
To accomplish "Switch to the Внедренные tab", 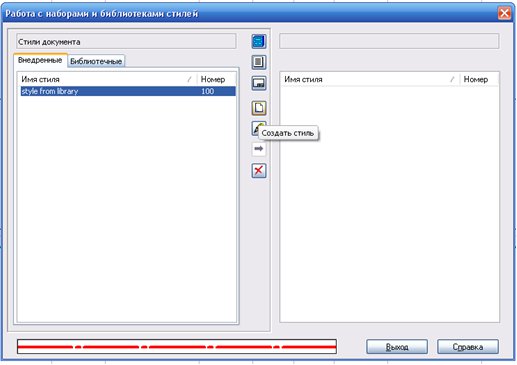I will tap(40, 60).
